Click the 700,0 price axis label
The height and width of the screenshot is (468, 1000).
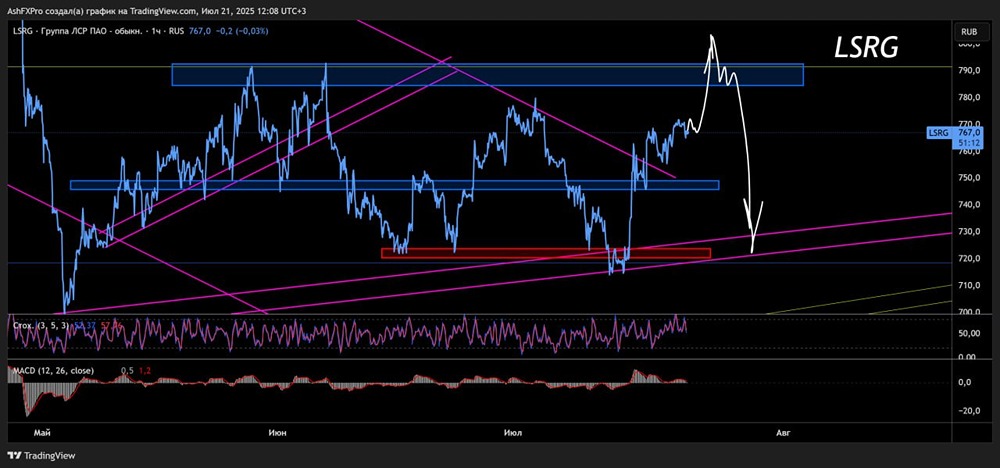[x=968, y=312]
